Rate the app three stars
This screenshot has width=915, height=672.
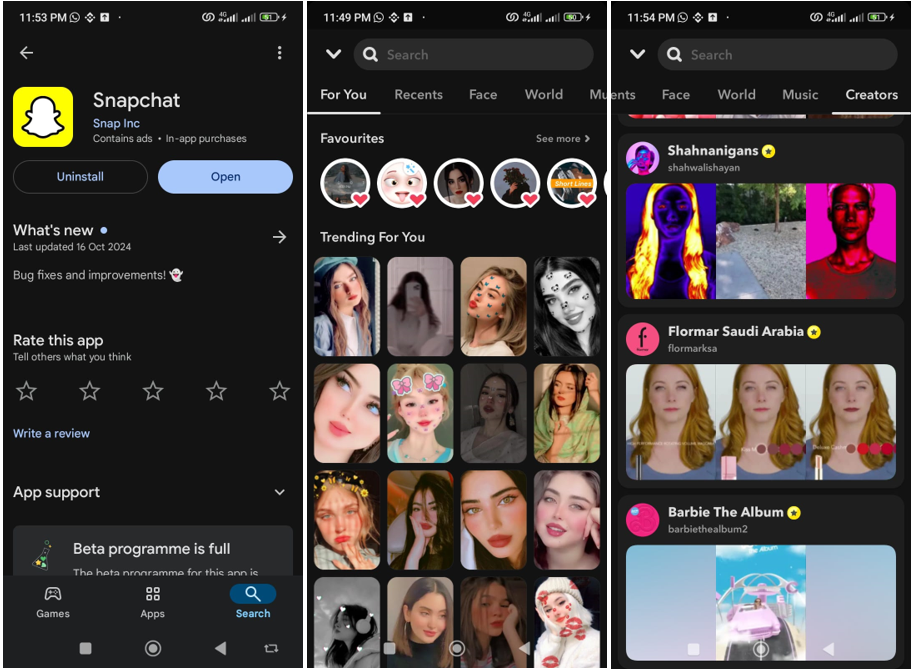click(153, 390)
